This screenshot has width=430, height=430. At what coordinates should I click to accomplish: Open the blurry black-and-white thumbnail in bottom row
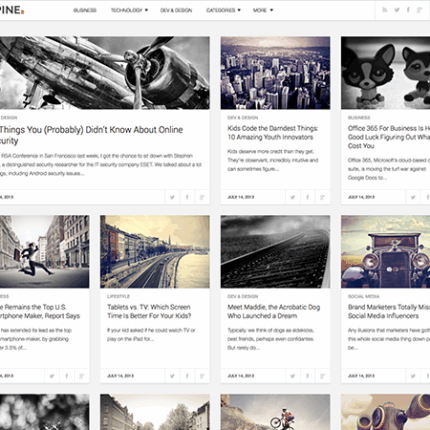[45, 412]
